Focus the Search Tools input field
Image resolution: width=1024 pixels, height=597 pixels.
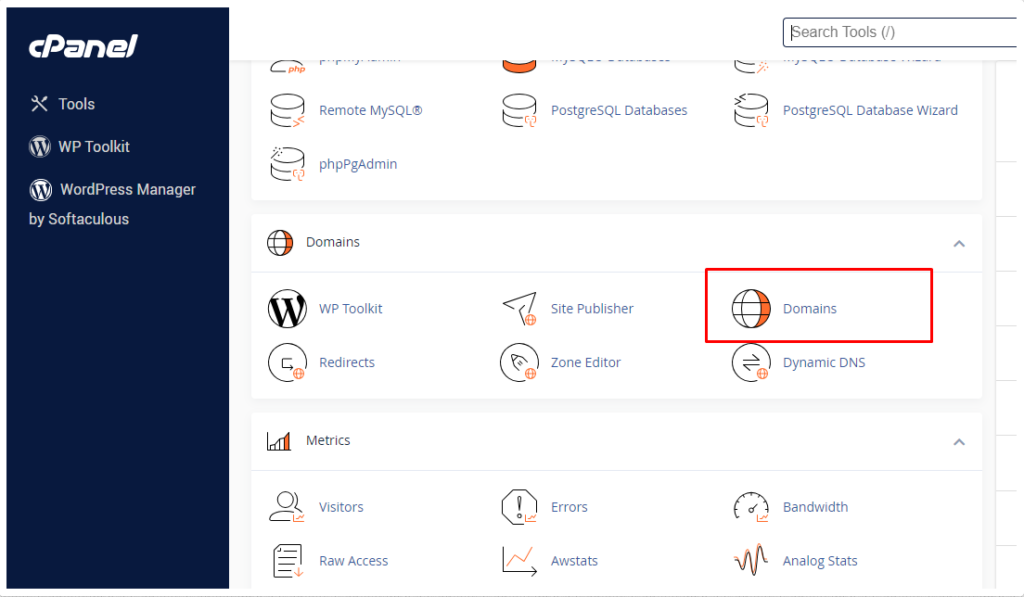(901, 33)
